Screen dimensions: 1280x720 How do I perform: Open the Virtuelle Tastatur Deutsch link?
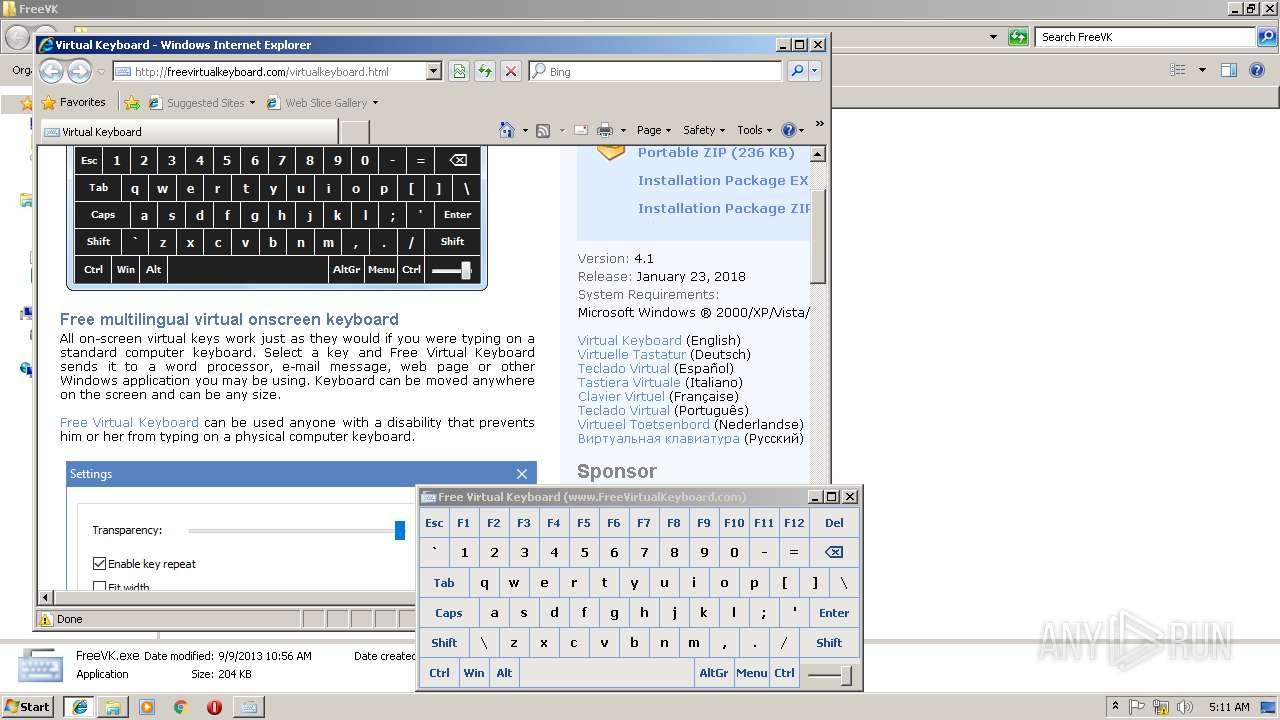[632, 354]
